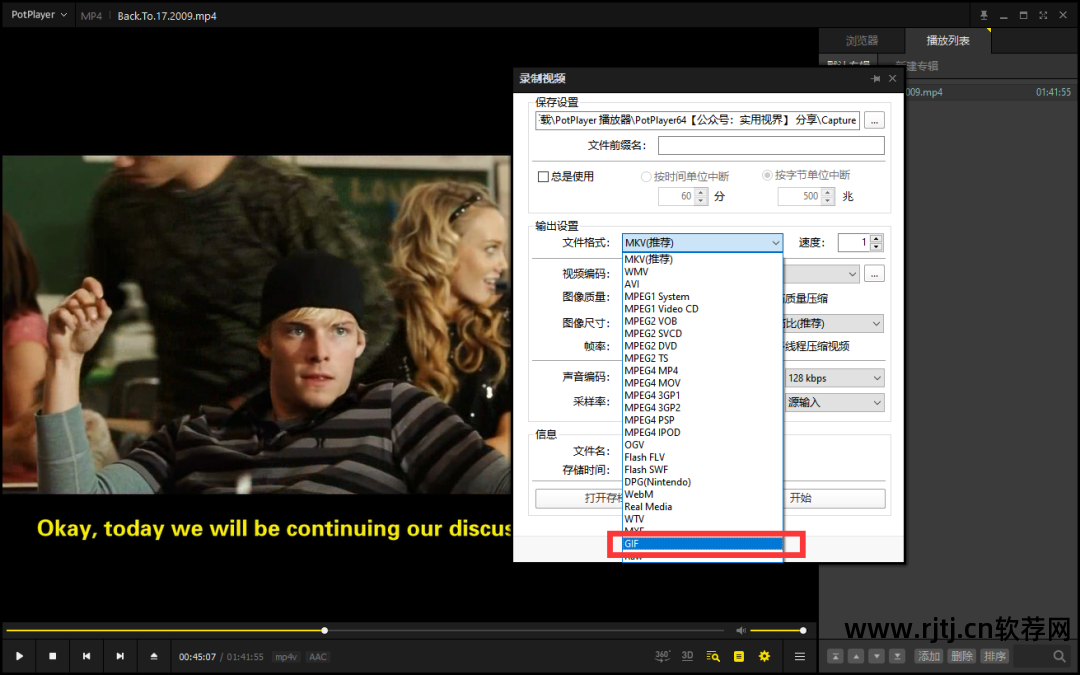Choose OGV from the format list
This screenshot has width=1080, height=675.
click(703, 446)
